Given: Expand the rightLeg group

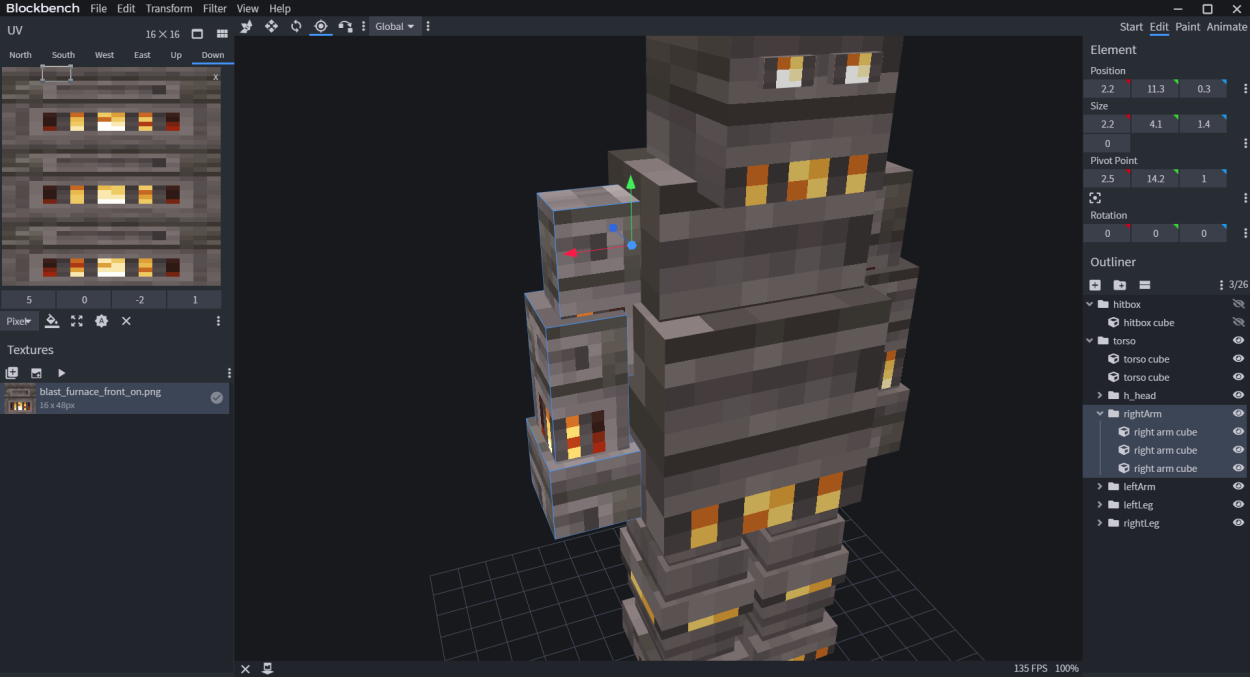Looking at the screenshot, I should point(1100,523).
